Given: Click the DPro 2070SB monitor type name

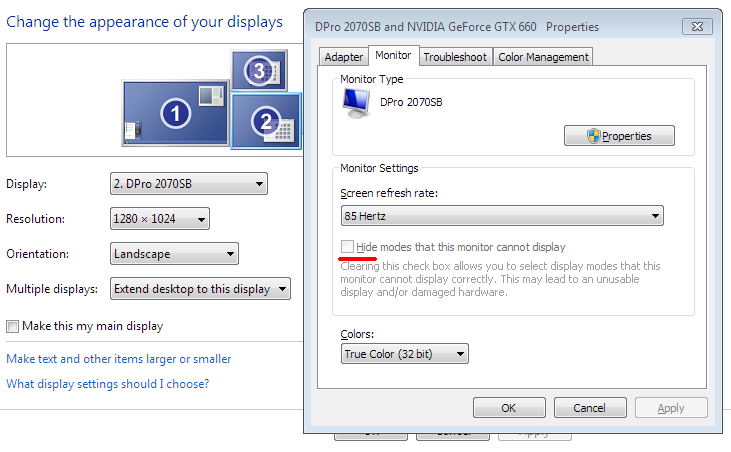Looking at the screenshot, I should click(411, 102).
